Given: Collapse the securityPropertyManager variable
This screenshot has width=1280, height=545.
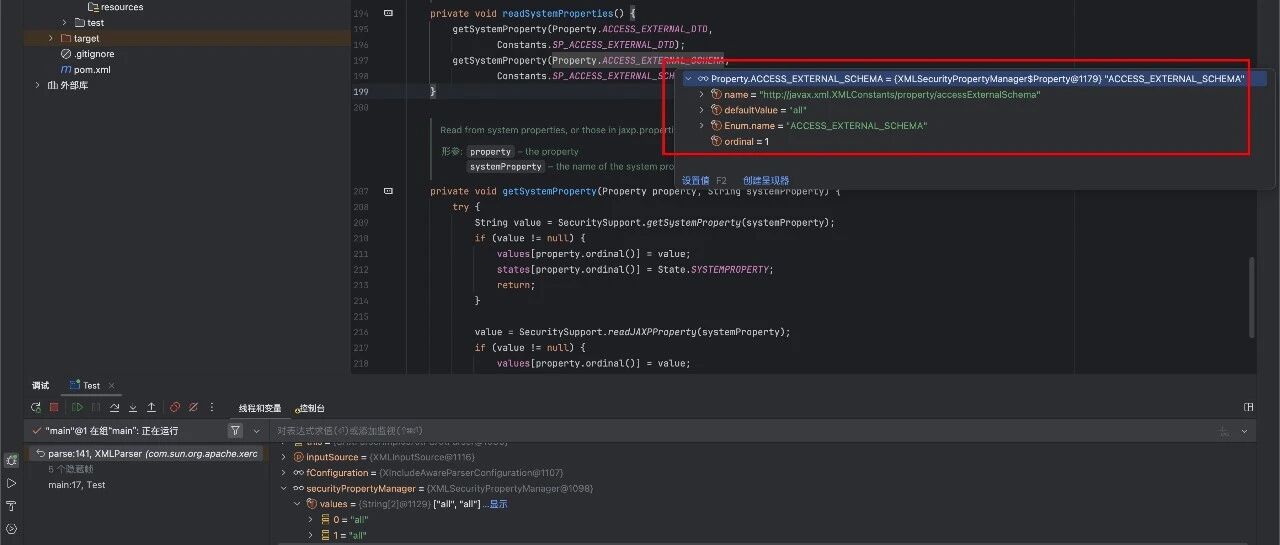Looking at the screenshot, I should tap(284, 489).
